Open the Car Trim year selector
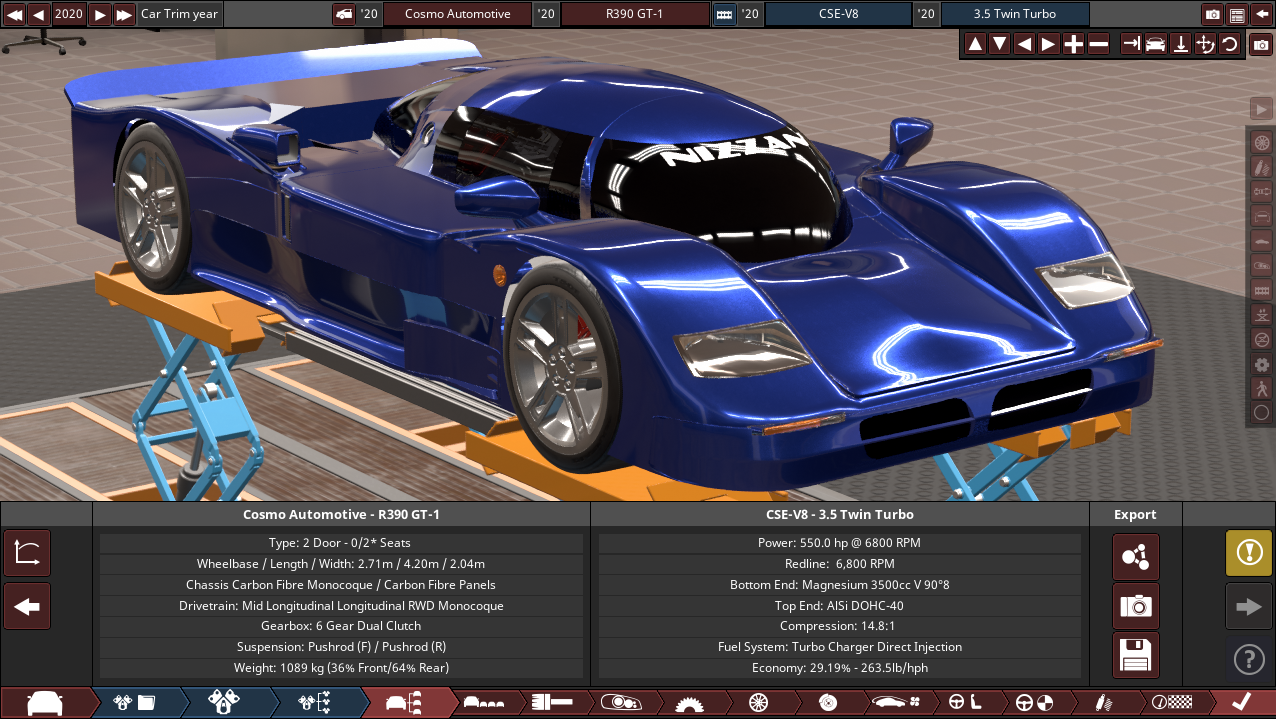 pos(179,14)
